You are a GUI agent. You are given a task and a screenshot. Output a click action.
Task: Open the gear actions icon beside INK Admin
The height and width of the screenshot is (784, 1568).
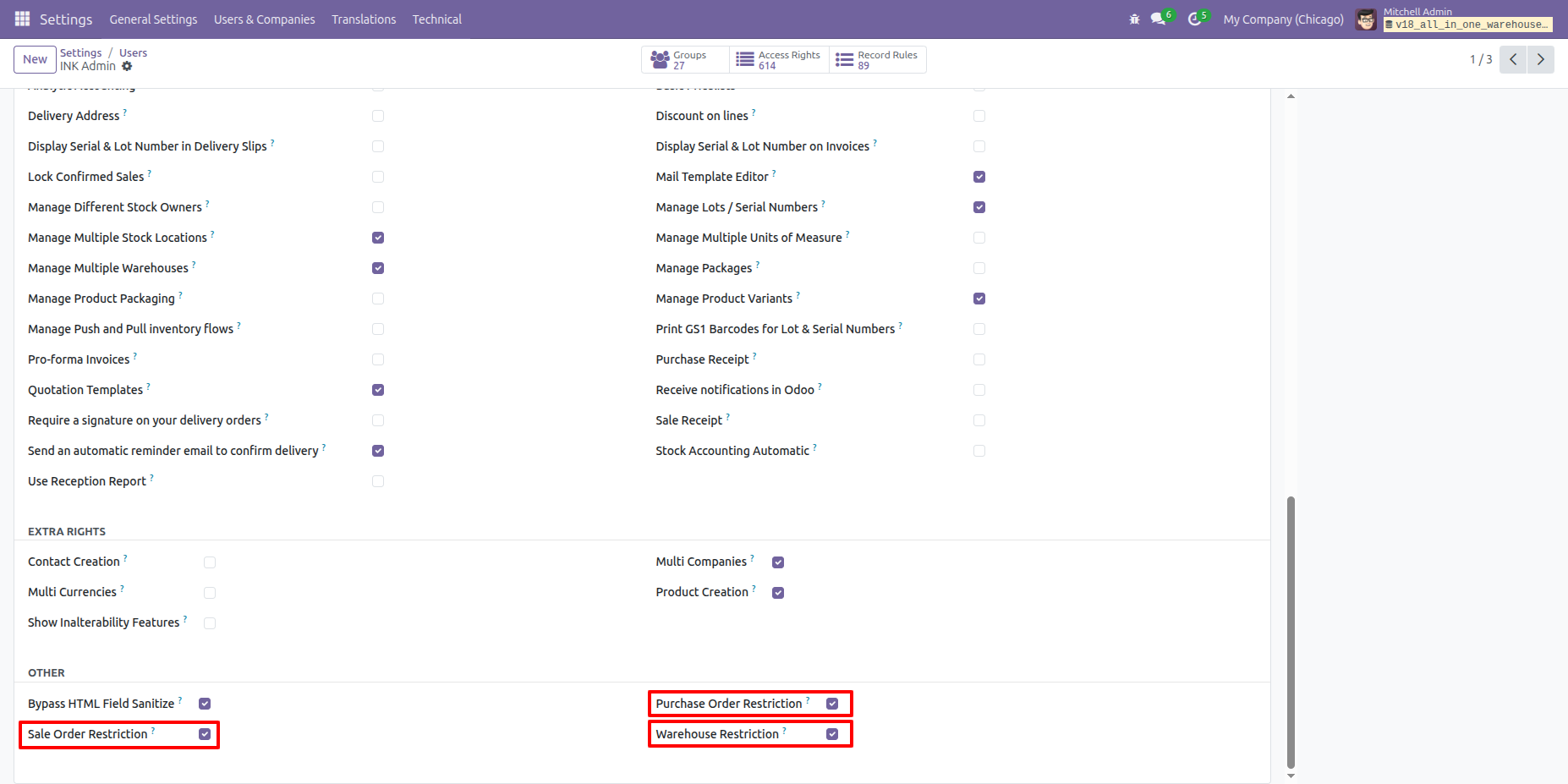(127, 66)
